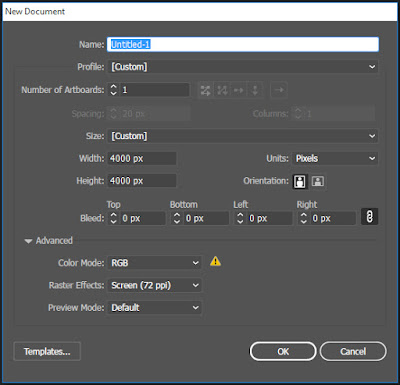Viewport: 400px width, 385px height.
Task: Choose landscape orientation icon
Action: tap(318, 181)
